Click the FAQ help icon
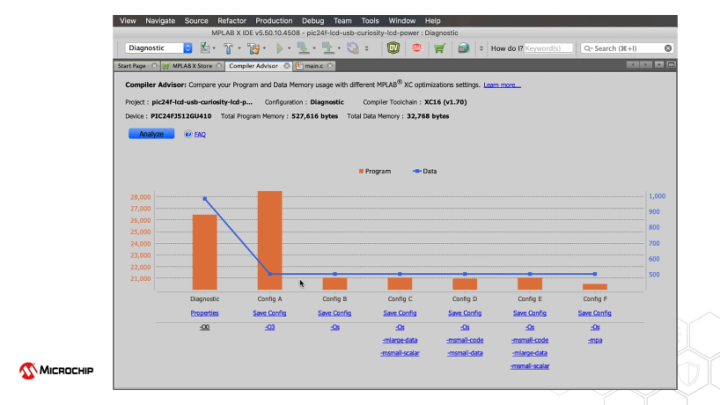720x405 pixels. pyautogui.click(x=188, y=134)
